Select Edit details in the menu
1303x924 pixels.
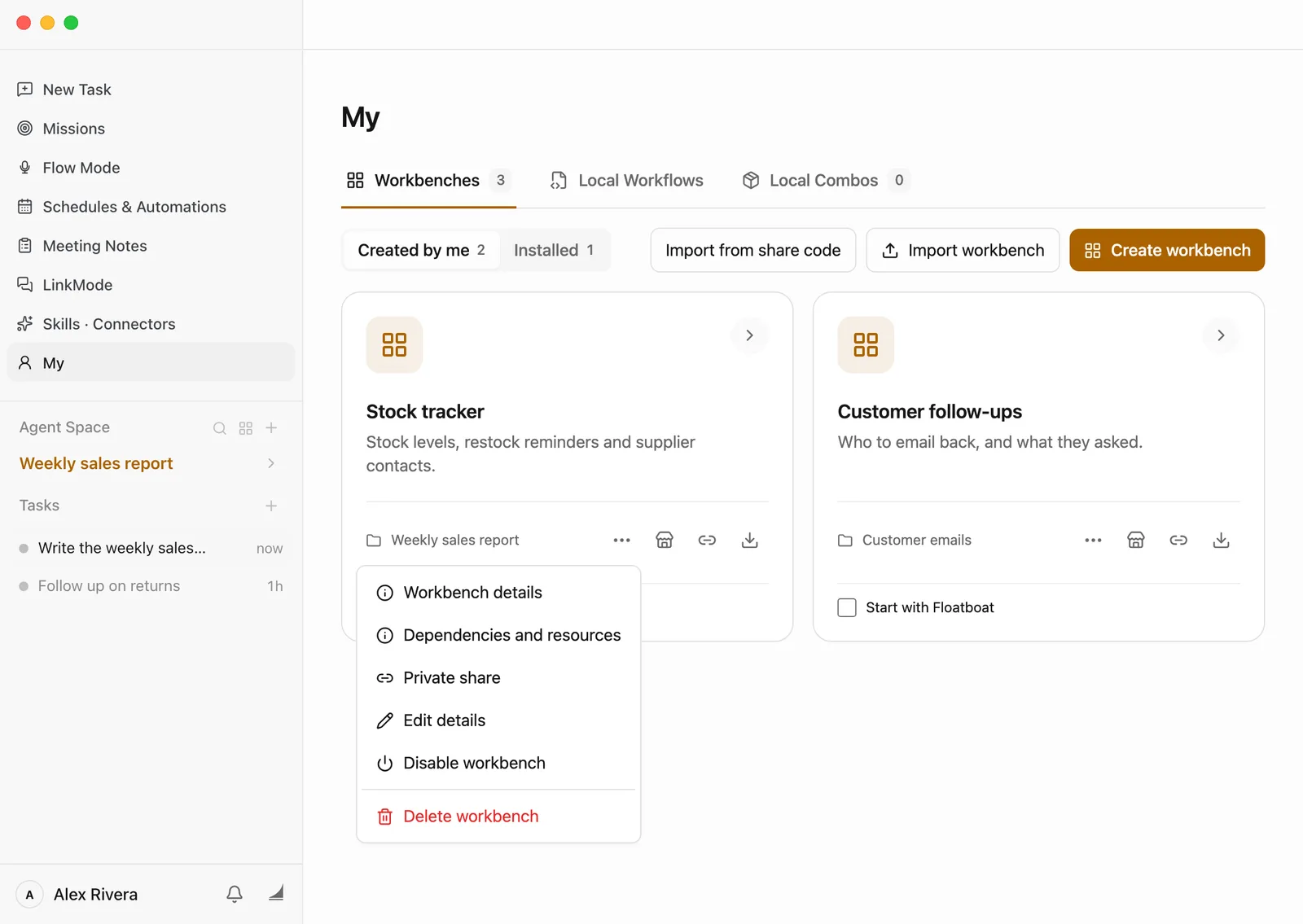[x=498, y=720]
